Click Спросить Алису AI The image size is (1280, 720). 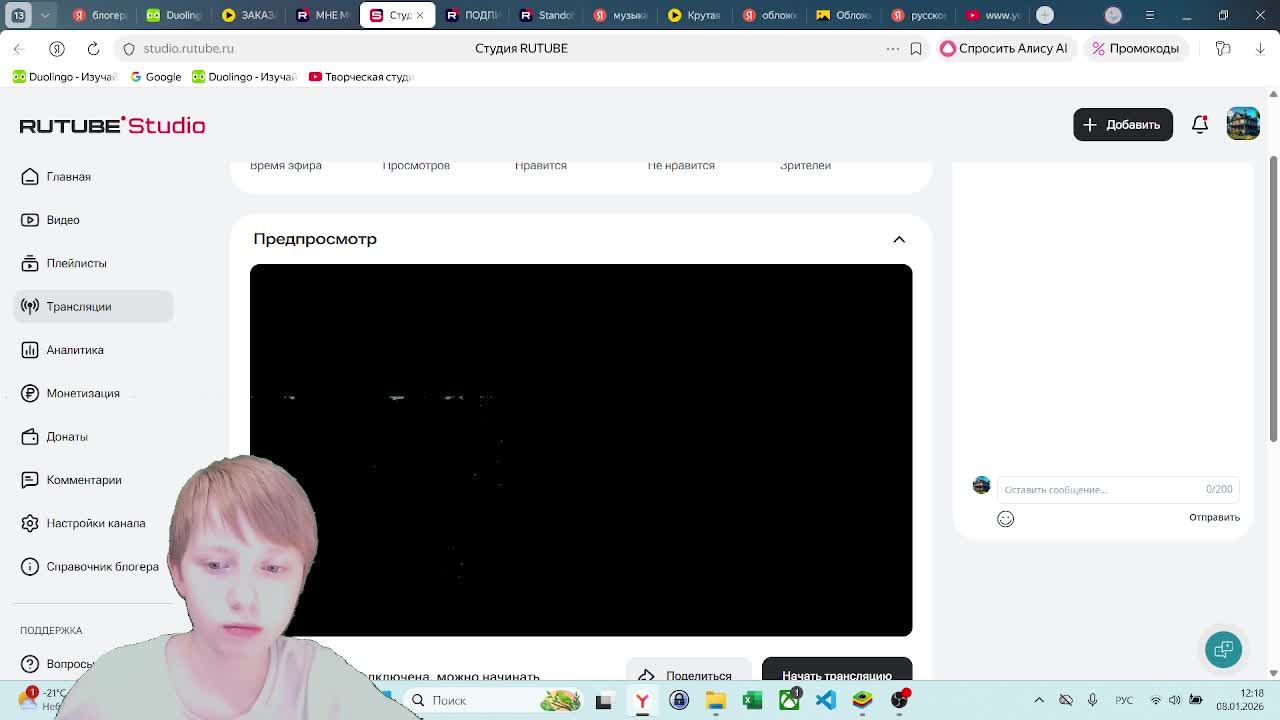tap(1004, 48)
